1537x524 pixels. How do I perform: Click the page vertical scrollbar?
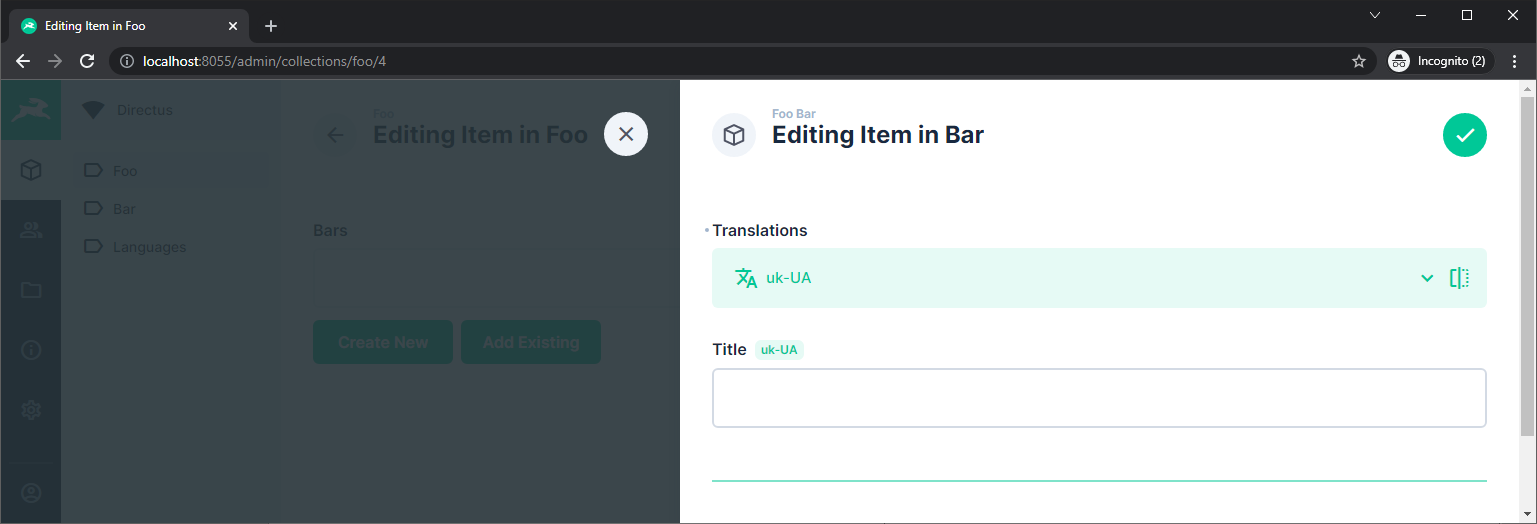[1527, 267]
